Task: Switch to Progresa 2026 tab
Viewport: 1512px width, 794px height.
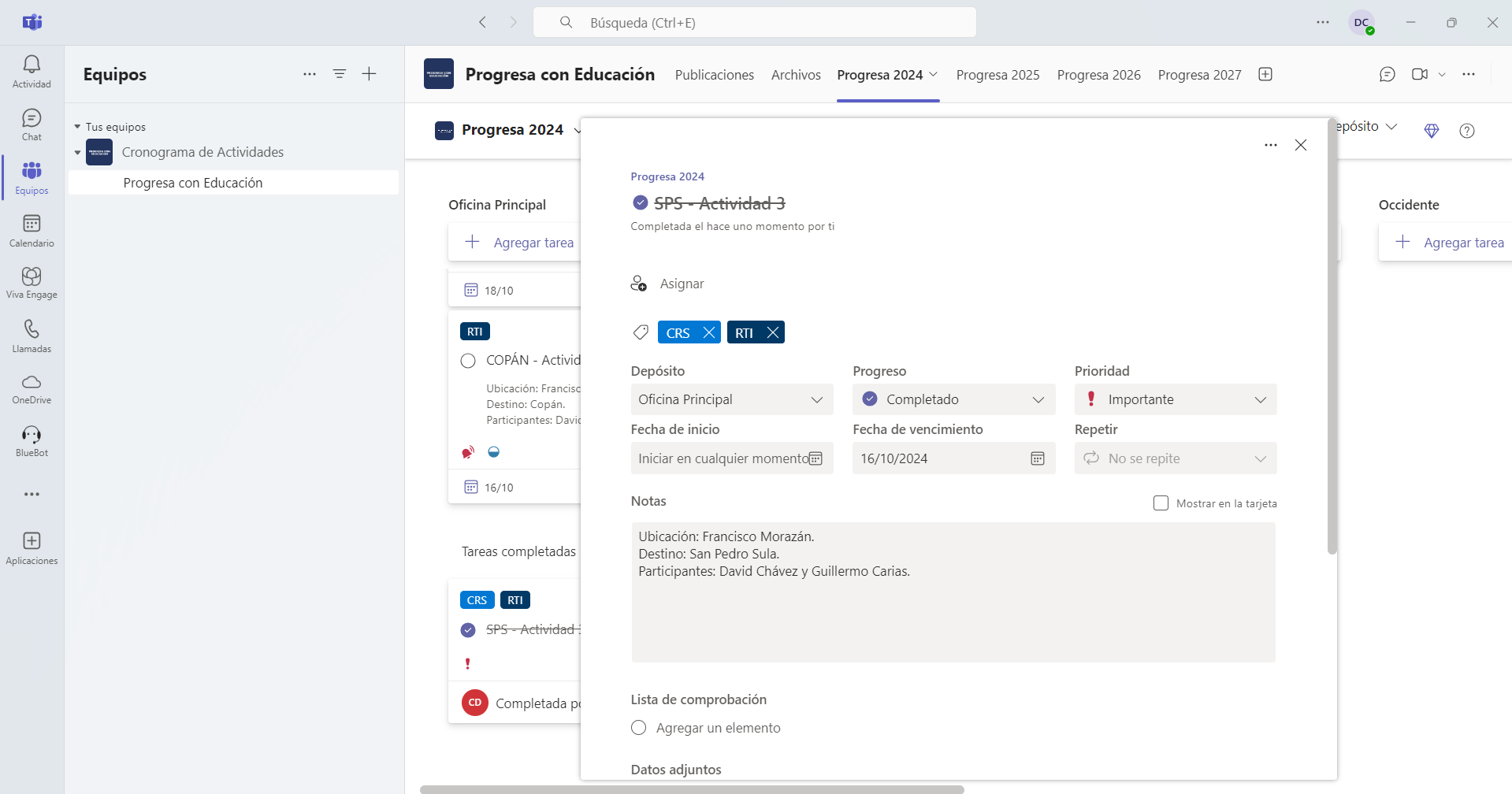Action: 1098,75
